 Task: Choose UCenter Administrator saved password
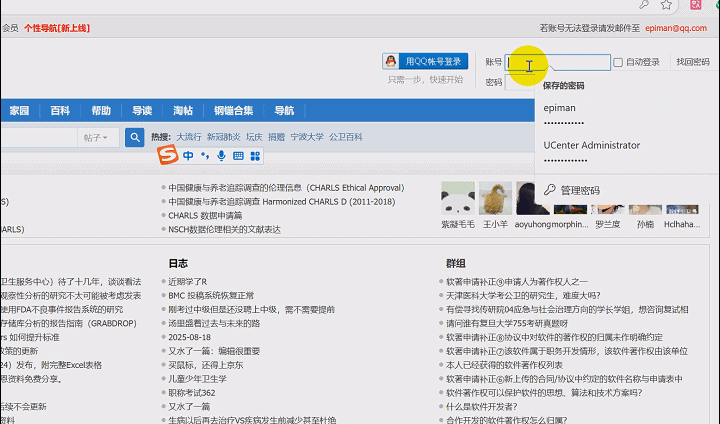coord(591,151)
